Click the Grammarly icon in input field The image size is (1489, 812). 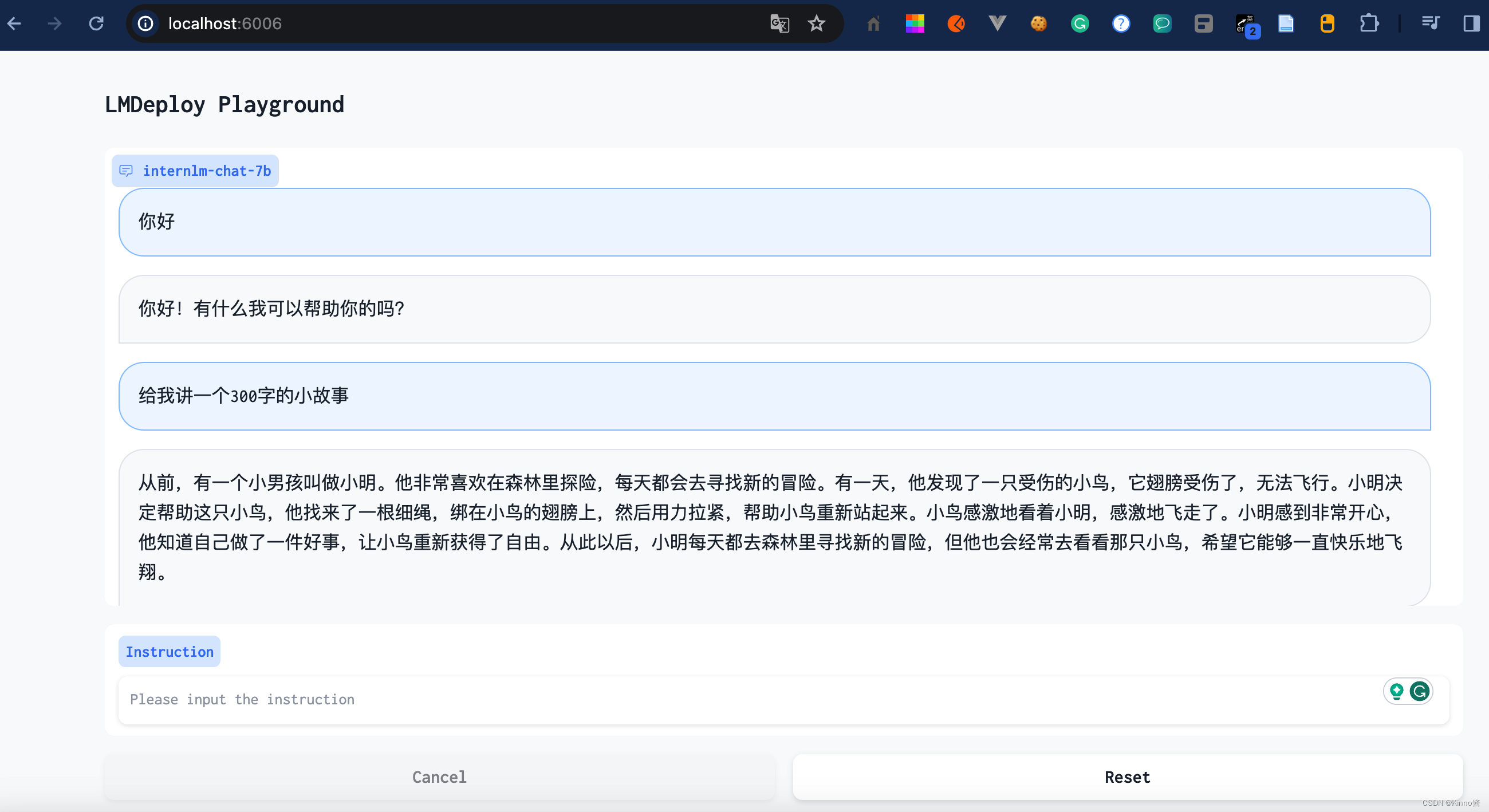click(x=1420, y=691)
